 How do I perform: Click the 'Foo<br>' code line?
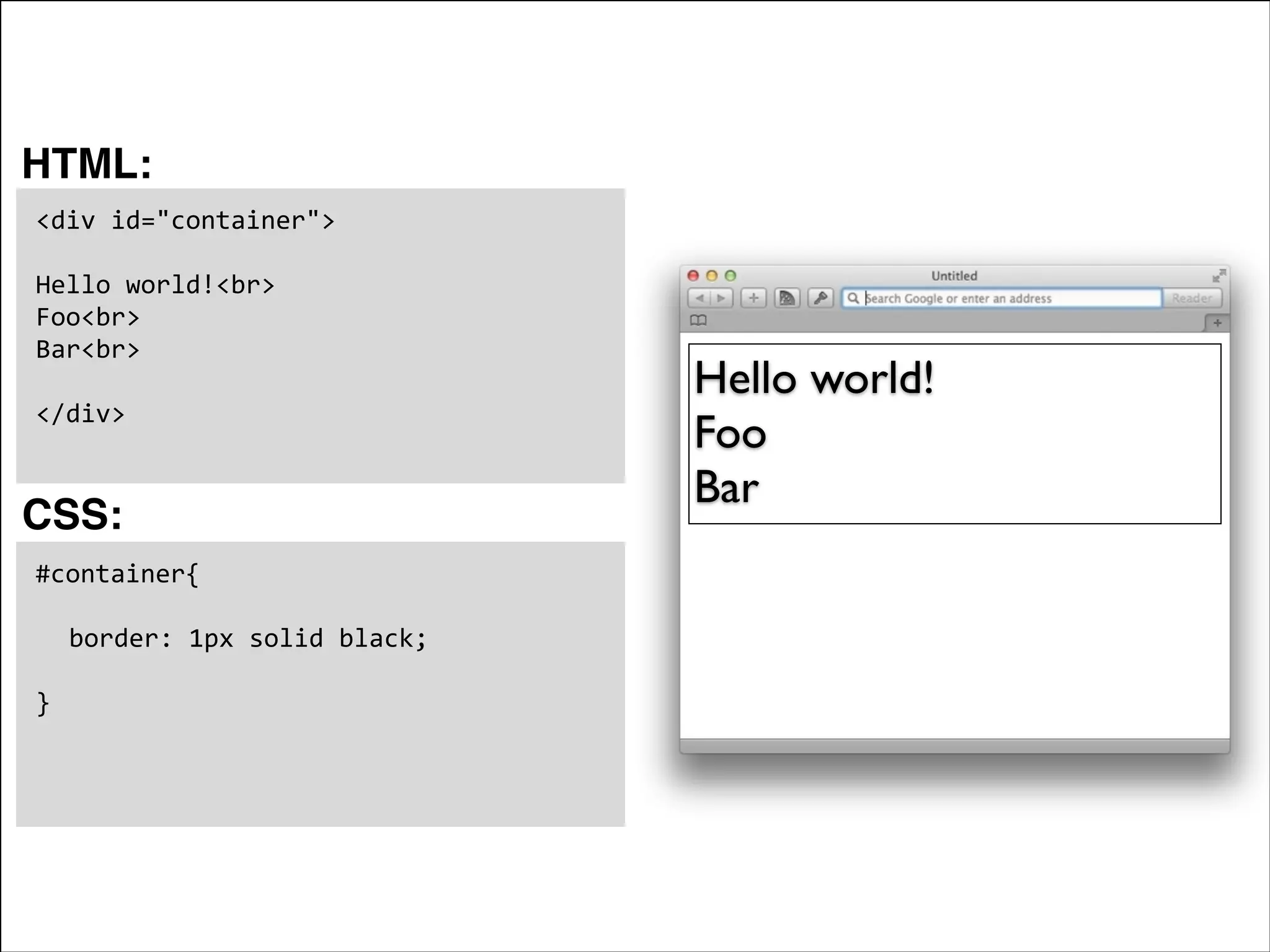tap(88, 317)
